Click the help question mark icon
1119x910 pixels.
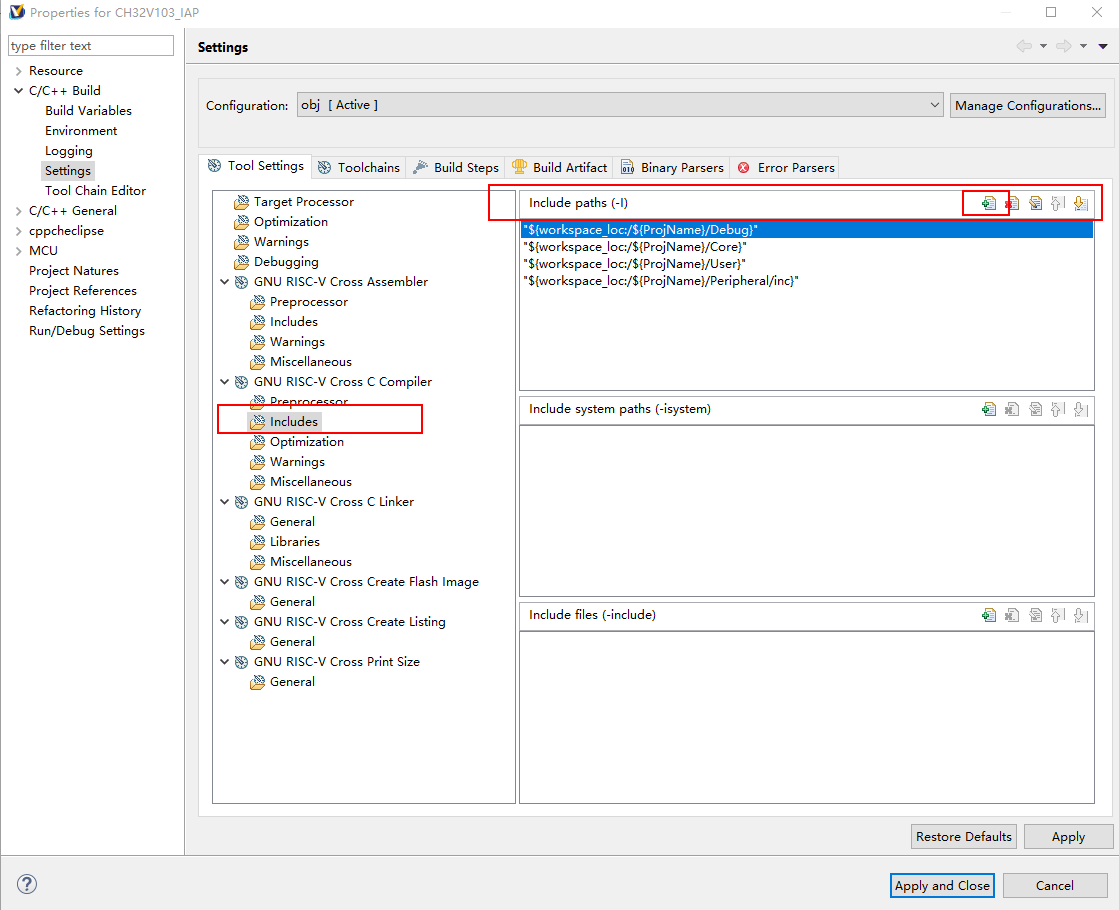click(27, 884)
